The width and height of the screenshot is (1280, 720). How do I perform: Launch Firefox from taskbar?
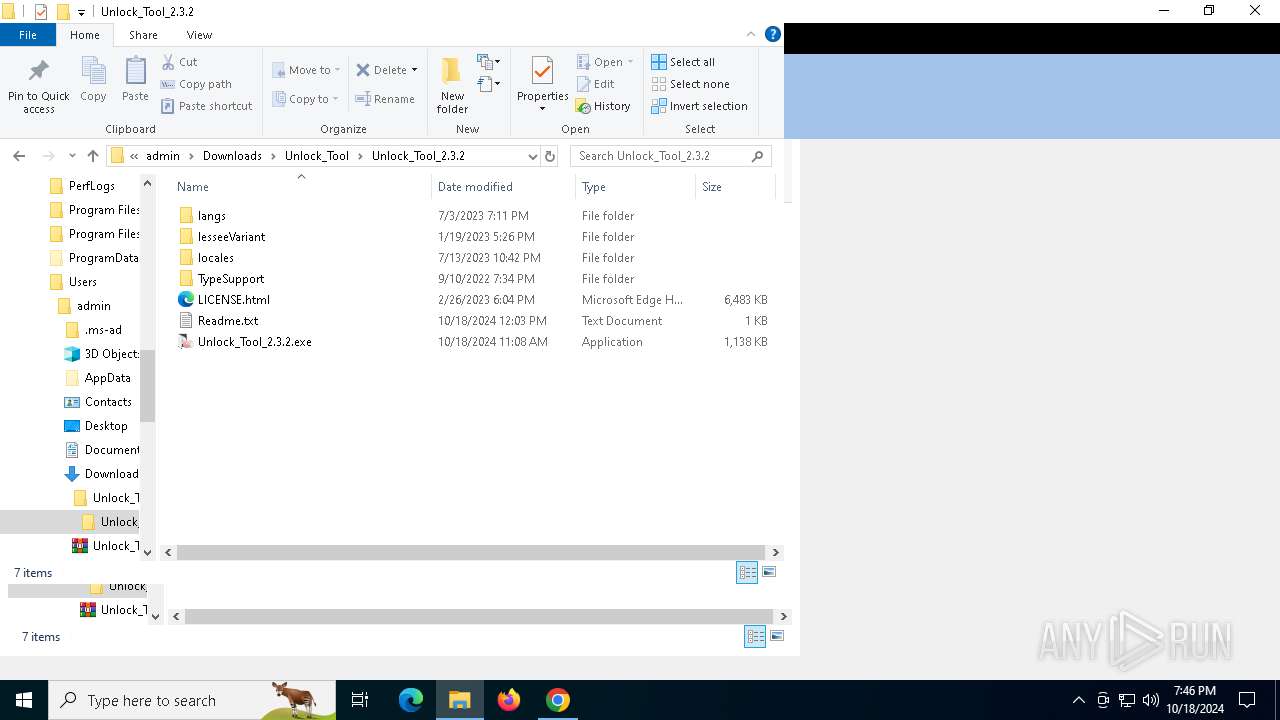tap(509, 700)
